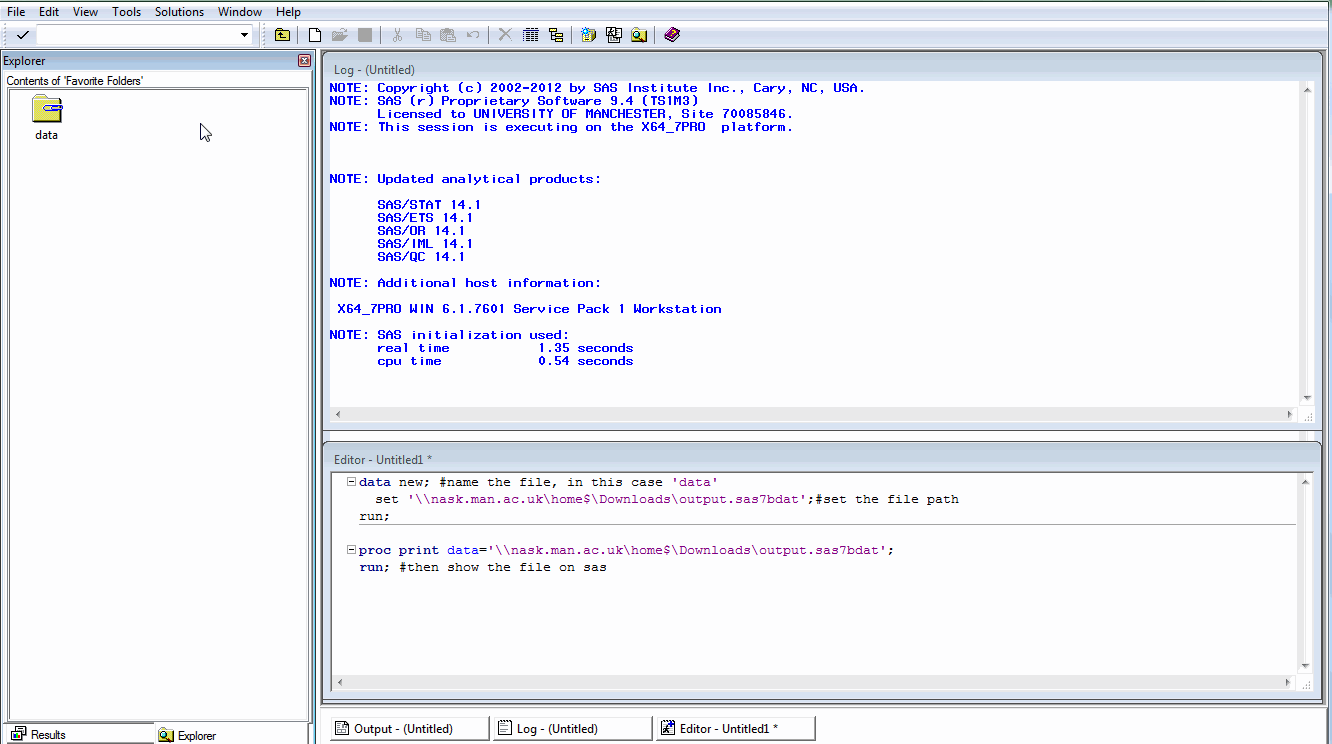This screenshot has height=744, width=1332.
Task: Click the magnifying glass search toolbar icon
Action: pyautogui.click(x=639, y=34)
